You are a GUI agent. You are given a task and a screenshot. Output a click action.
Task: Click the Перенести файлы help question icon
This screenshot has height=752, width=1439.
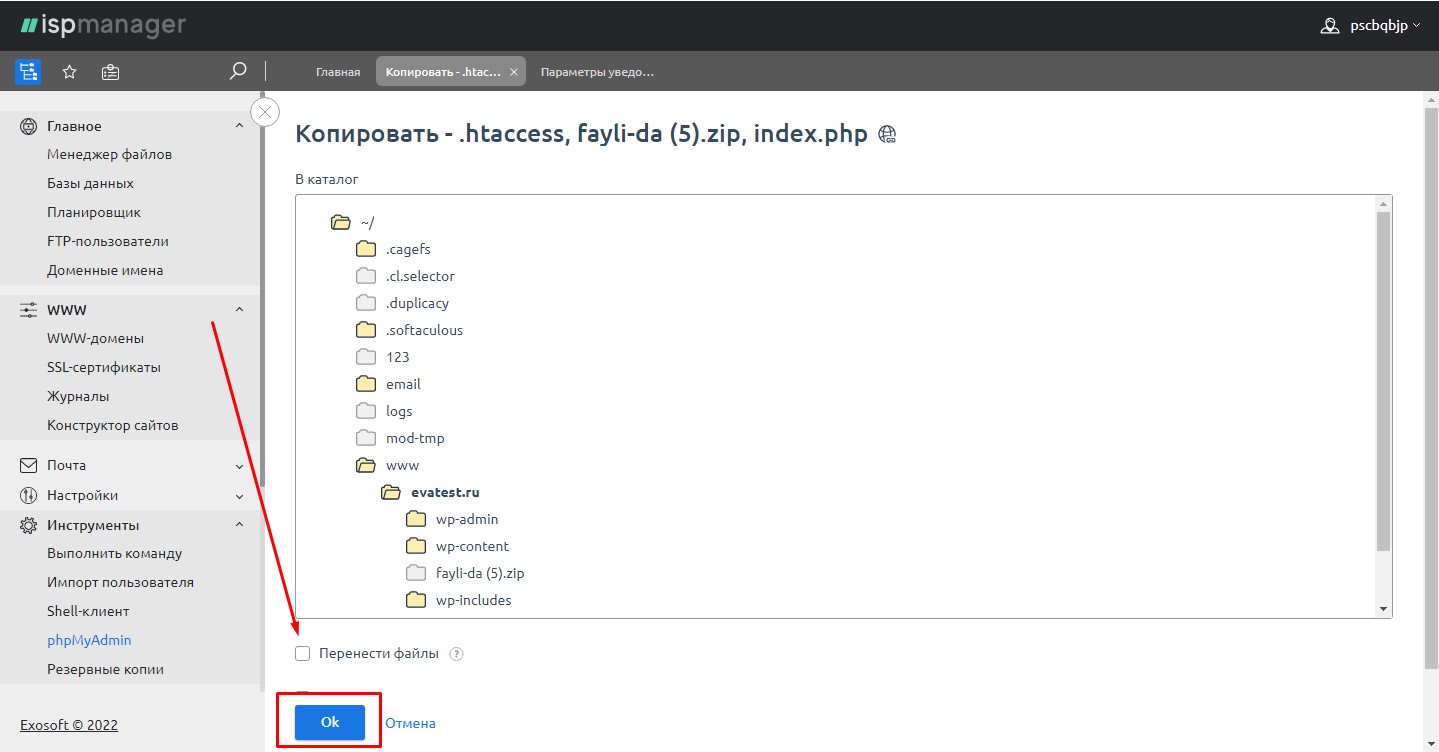tap(457, 654)
